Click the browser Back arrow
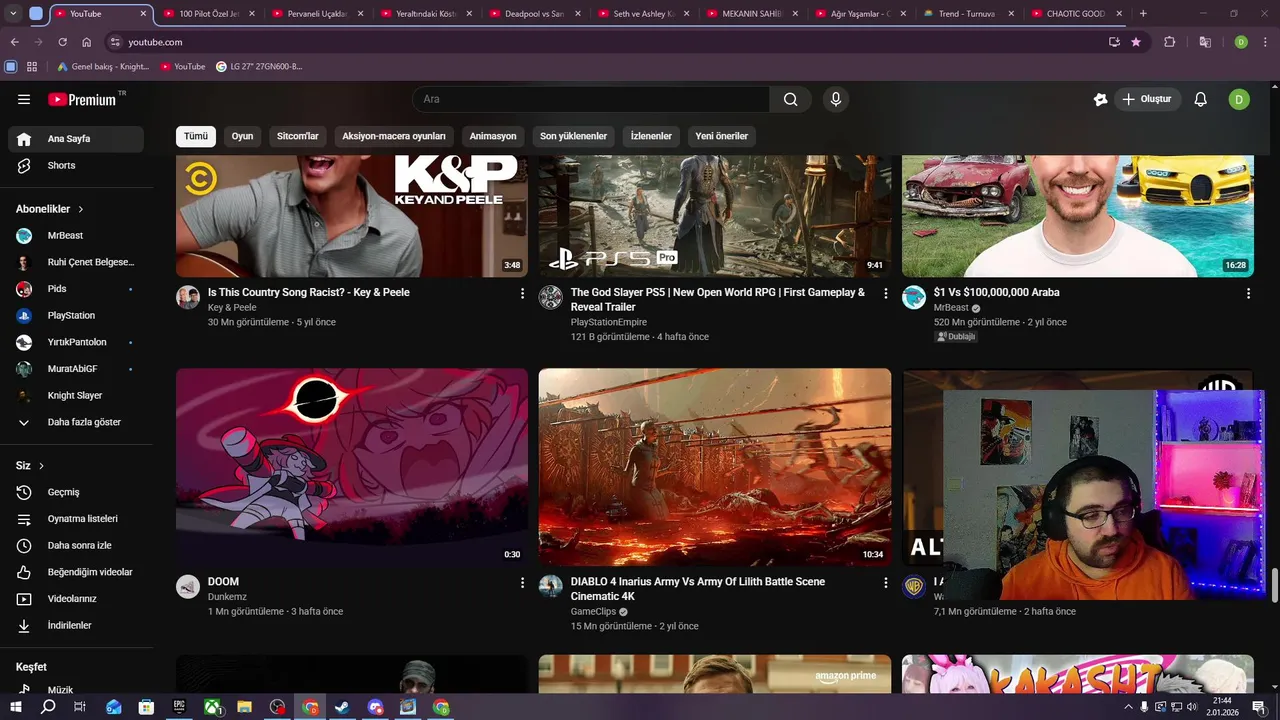Screen dimensions: 1280x720 (14, 42)
